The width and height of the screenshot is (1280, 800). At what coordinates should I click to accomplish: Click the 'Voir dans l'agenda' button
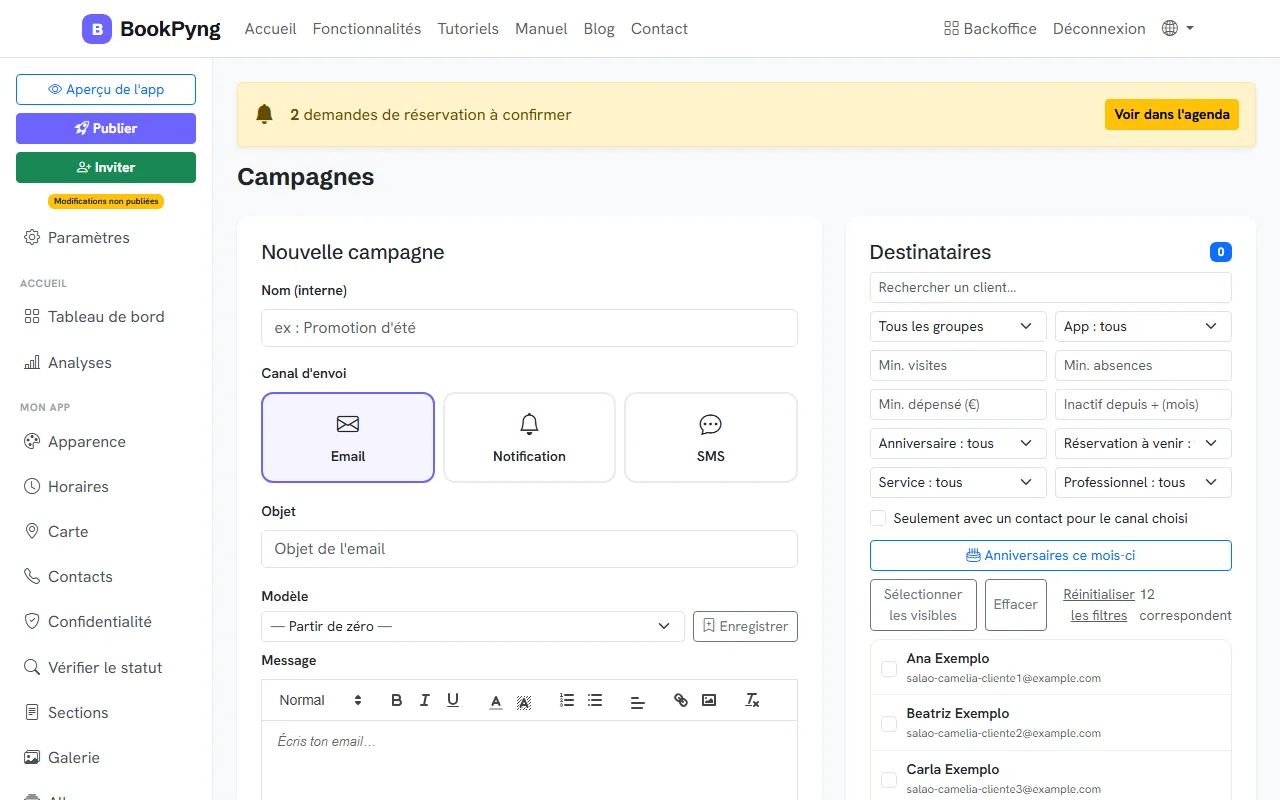pyautogui.click(x=1172, y=114)
